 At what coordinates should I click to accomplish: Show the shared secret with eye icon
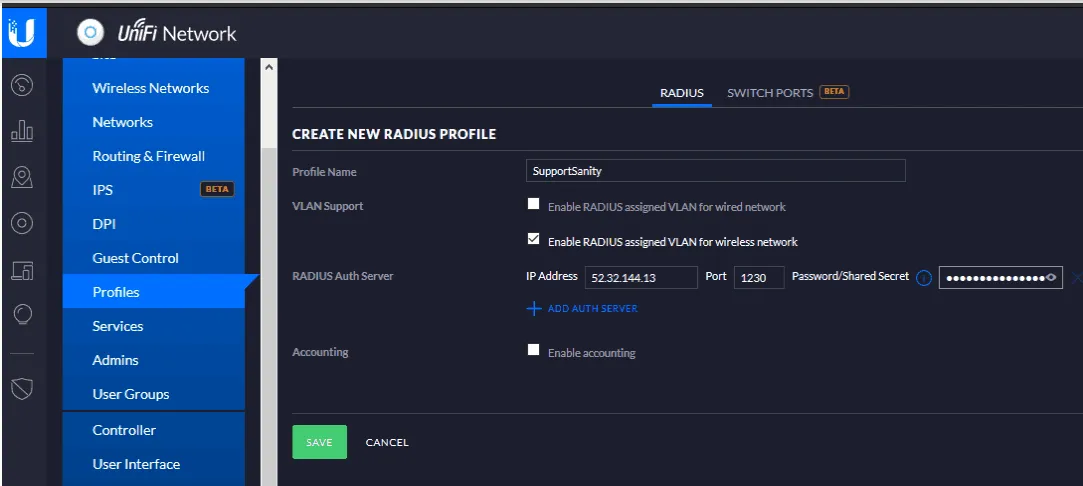click(x=1051, y=278)
